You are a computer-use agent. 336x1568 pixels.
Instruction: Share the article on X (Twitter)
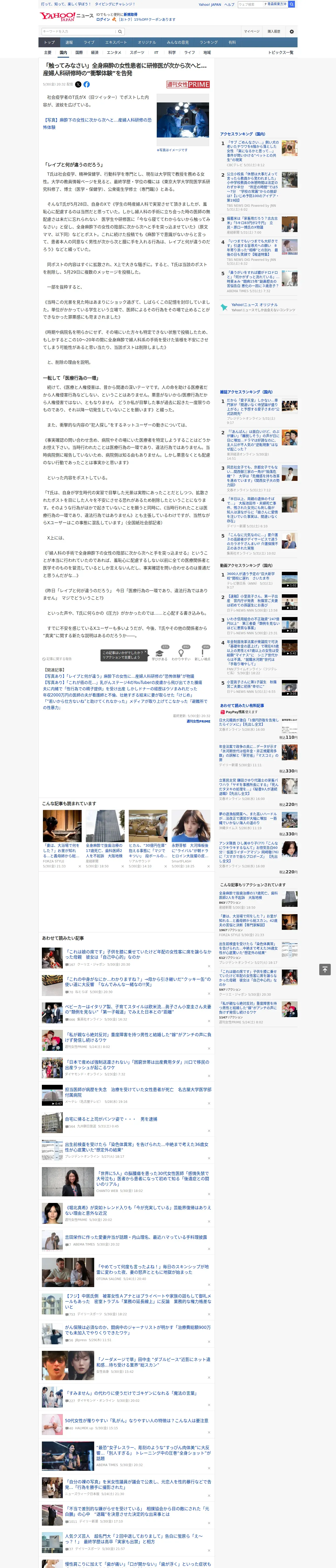[78, 85]
